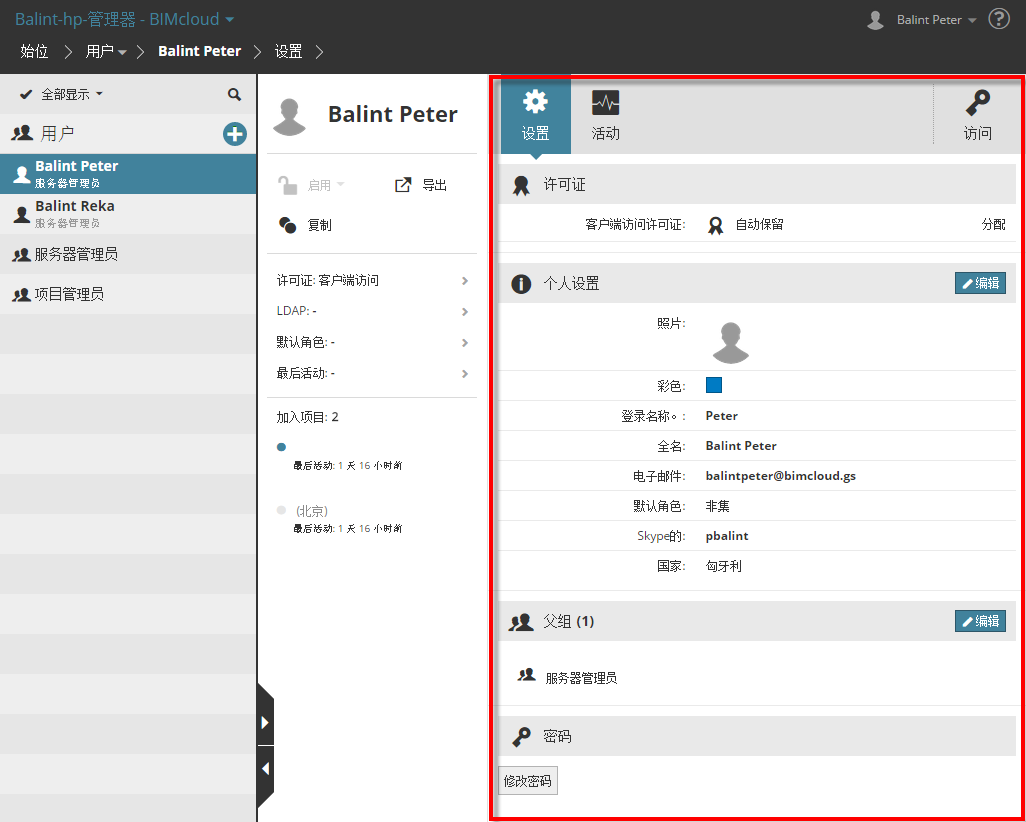Expand the LDAP row chevron

click(465, 312)
